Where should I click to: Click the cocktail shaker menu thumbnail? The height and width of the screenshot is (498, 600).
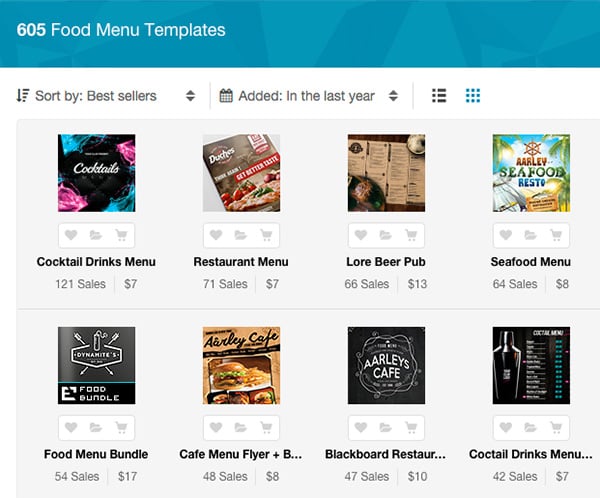pos(532,366)
